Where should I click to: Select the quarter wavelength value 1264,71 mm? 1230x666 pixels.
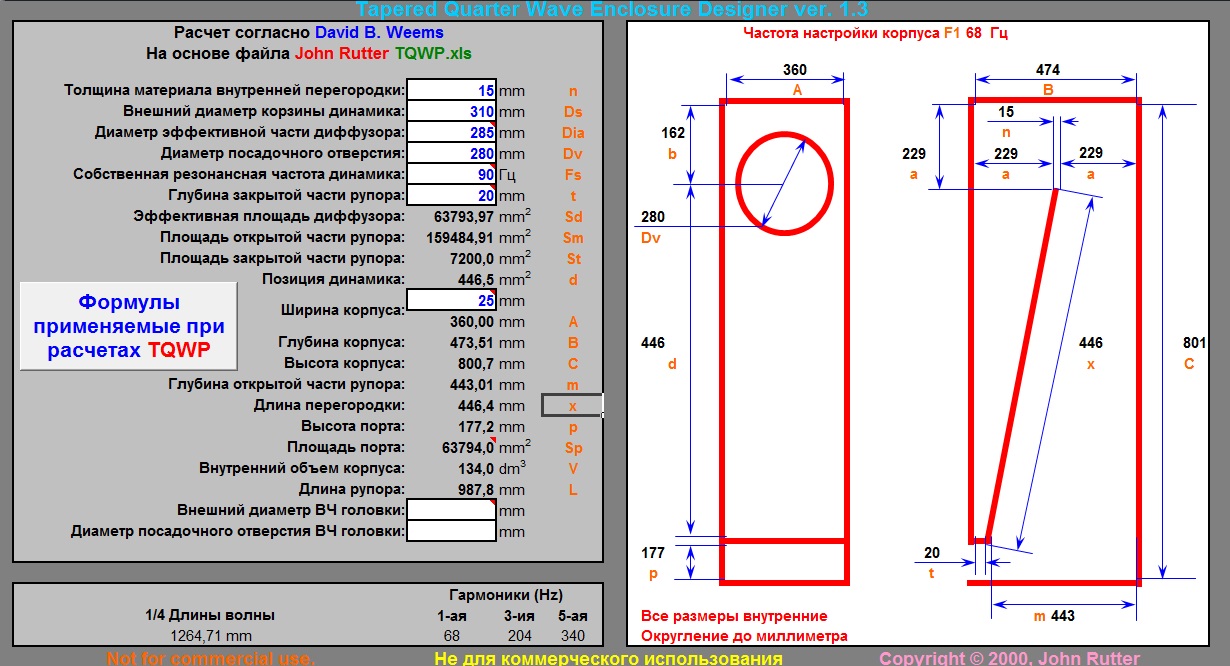(x=198, y=636)
